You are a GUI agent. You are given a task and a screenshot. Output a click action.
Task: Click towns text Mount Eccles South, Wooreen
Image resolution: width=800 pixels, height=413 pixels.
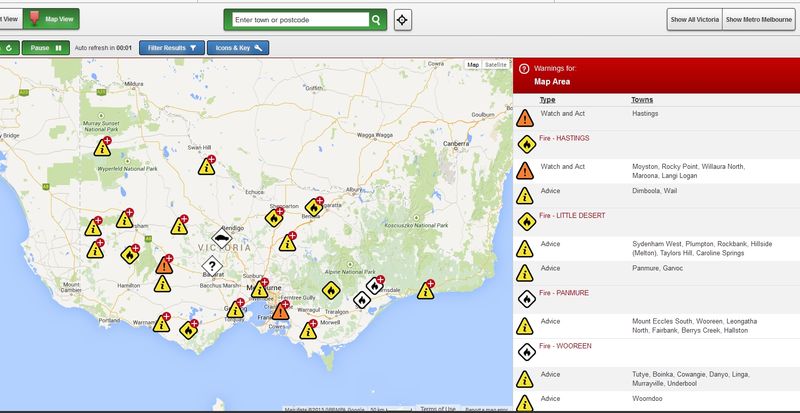[694, 326]
